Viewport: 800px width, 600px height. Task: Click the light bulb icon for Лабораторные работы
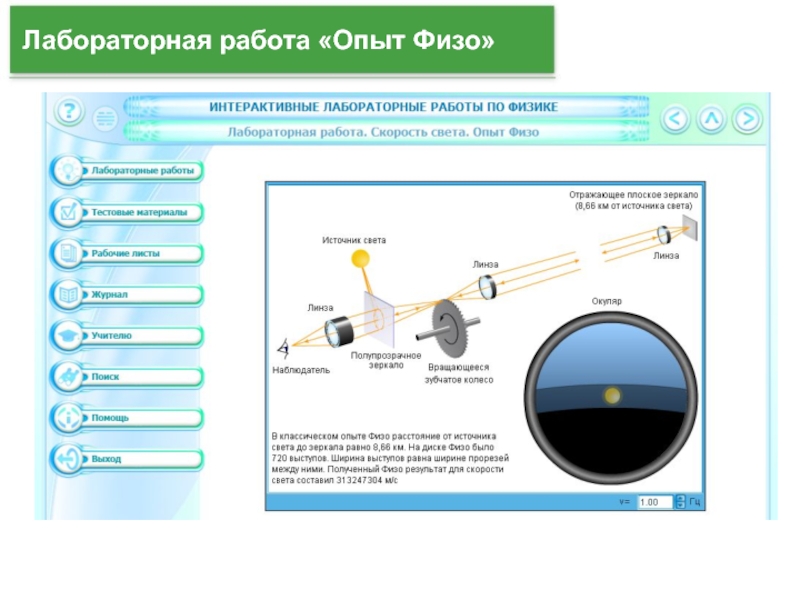coord(67,170)
